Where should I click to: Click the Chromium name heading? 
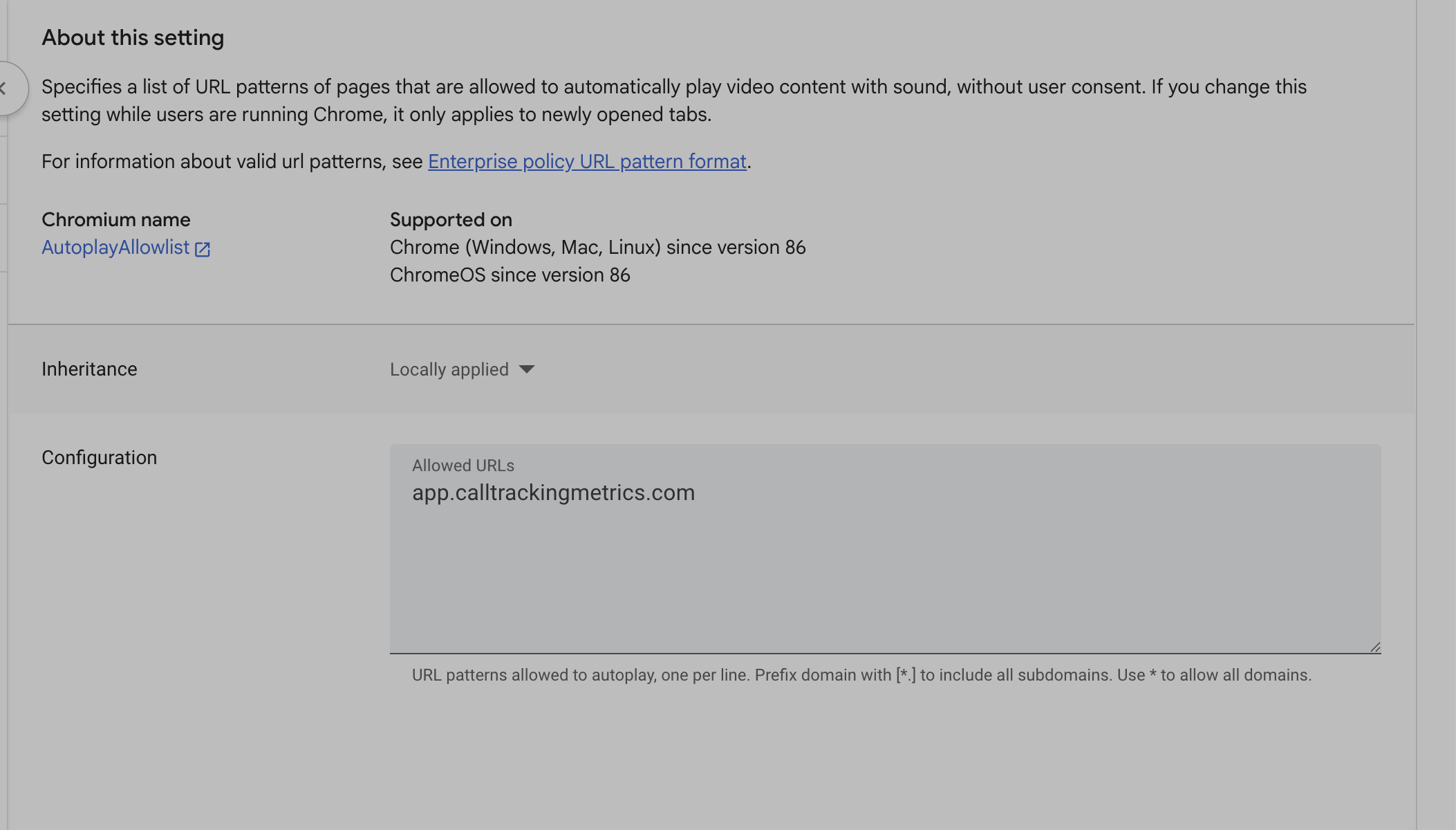point(116,220)
